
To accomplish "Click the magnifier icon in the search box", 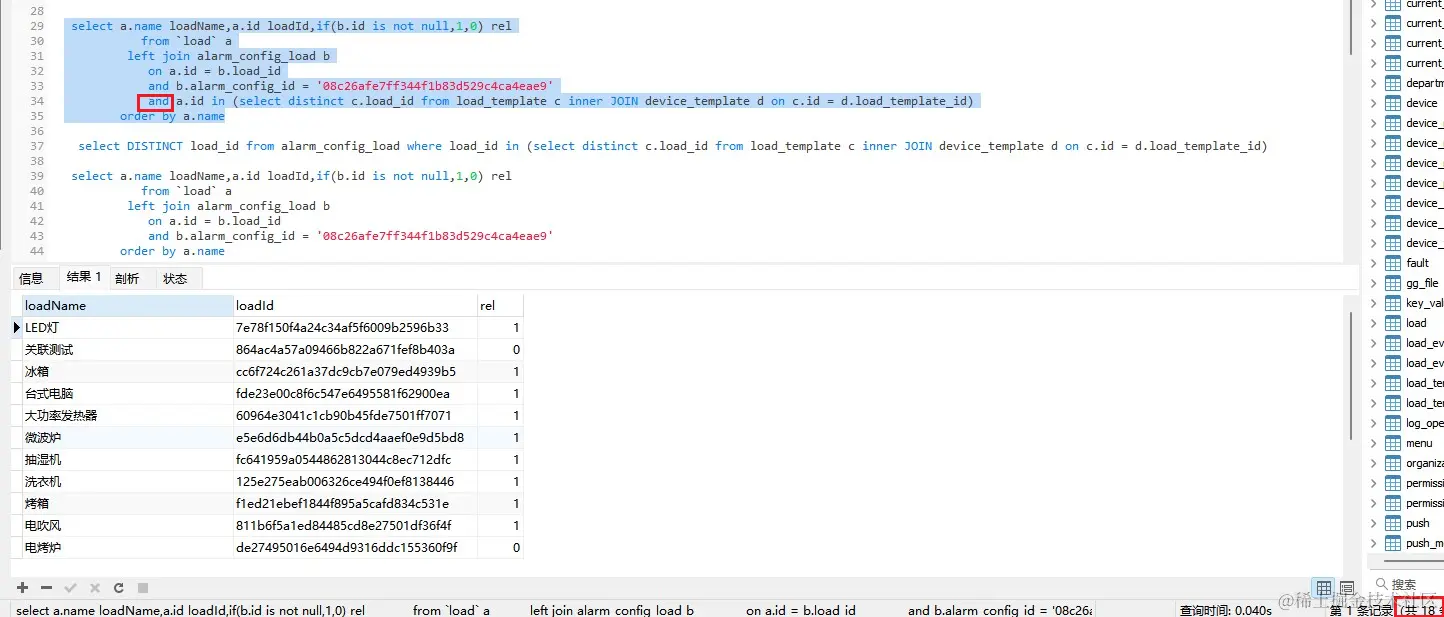I will pos(1381,584).
